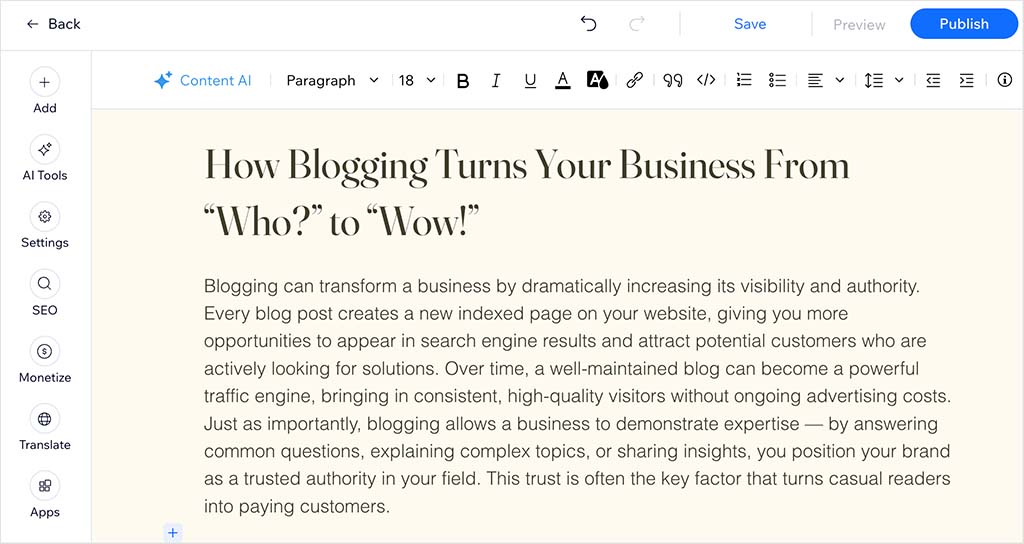Expand the text alignment options arrow
1024x544 pixels.
(840, 80)
